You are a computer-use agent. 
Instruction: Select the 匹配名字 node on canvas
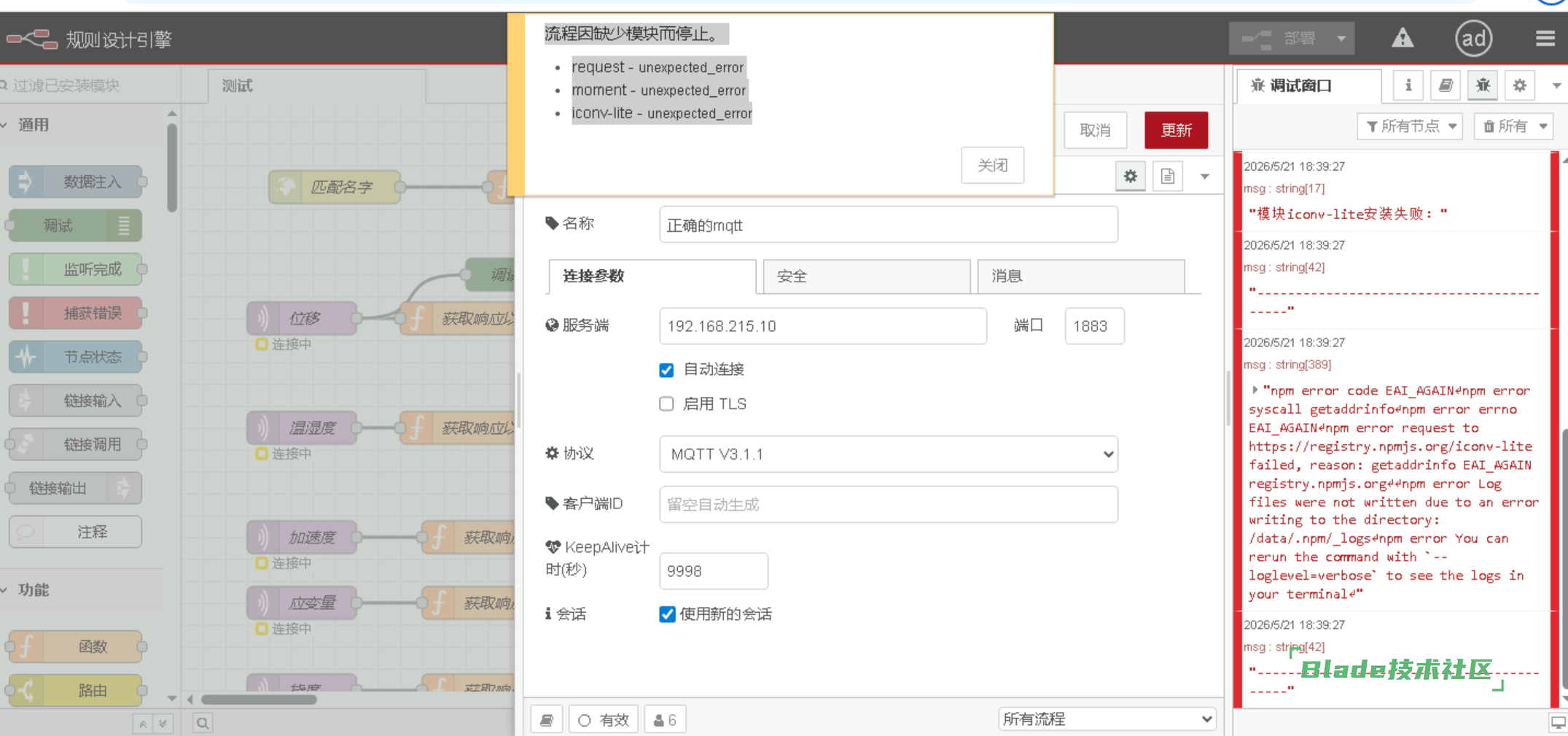pos(335,187)
